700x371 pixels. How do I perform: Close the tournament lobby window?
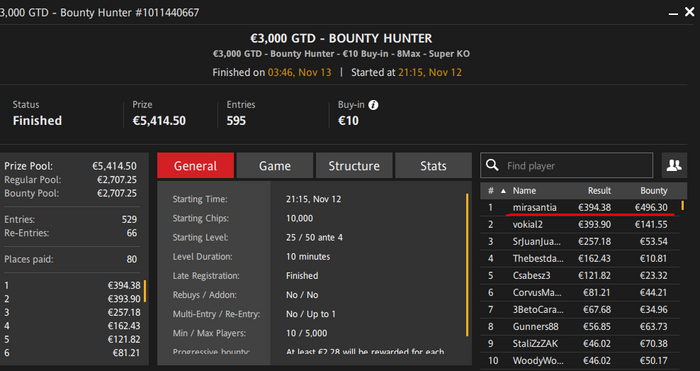tap(690, 12)
